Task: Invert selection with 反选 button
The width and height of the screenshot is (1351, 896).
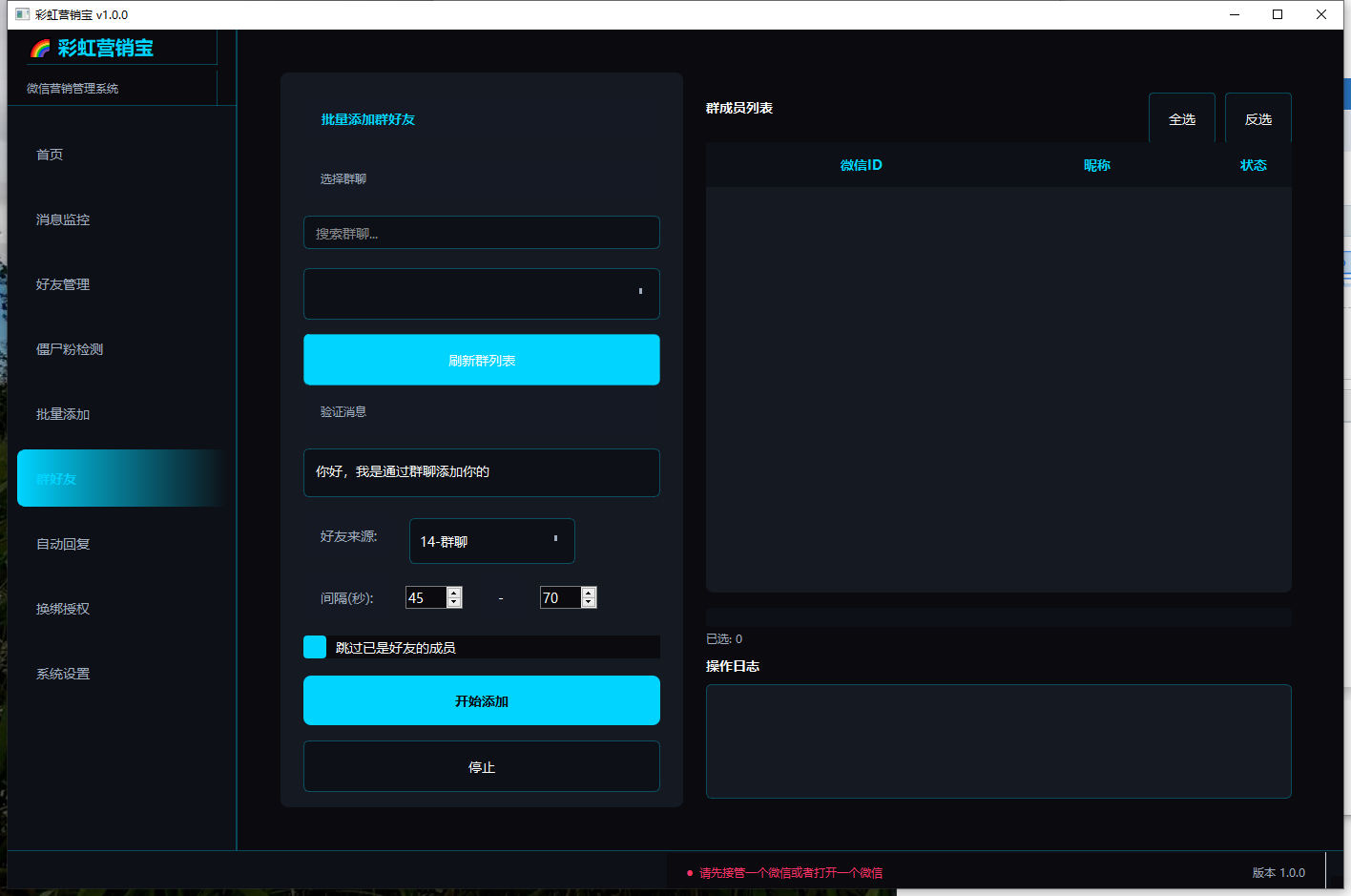Action: 1258,118
